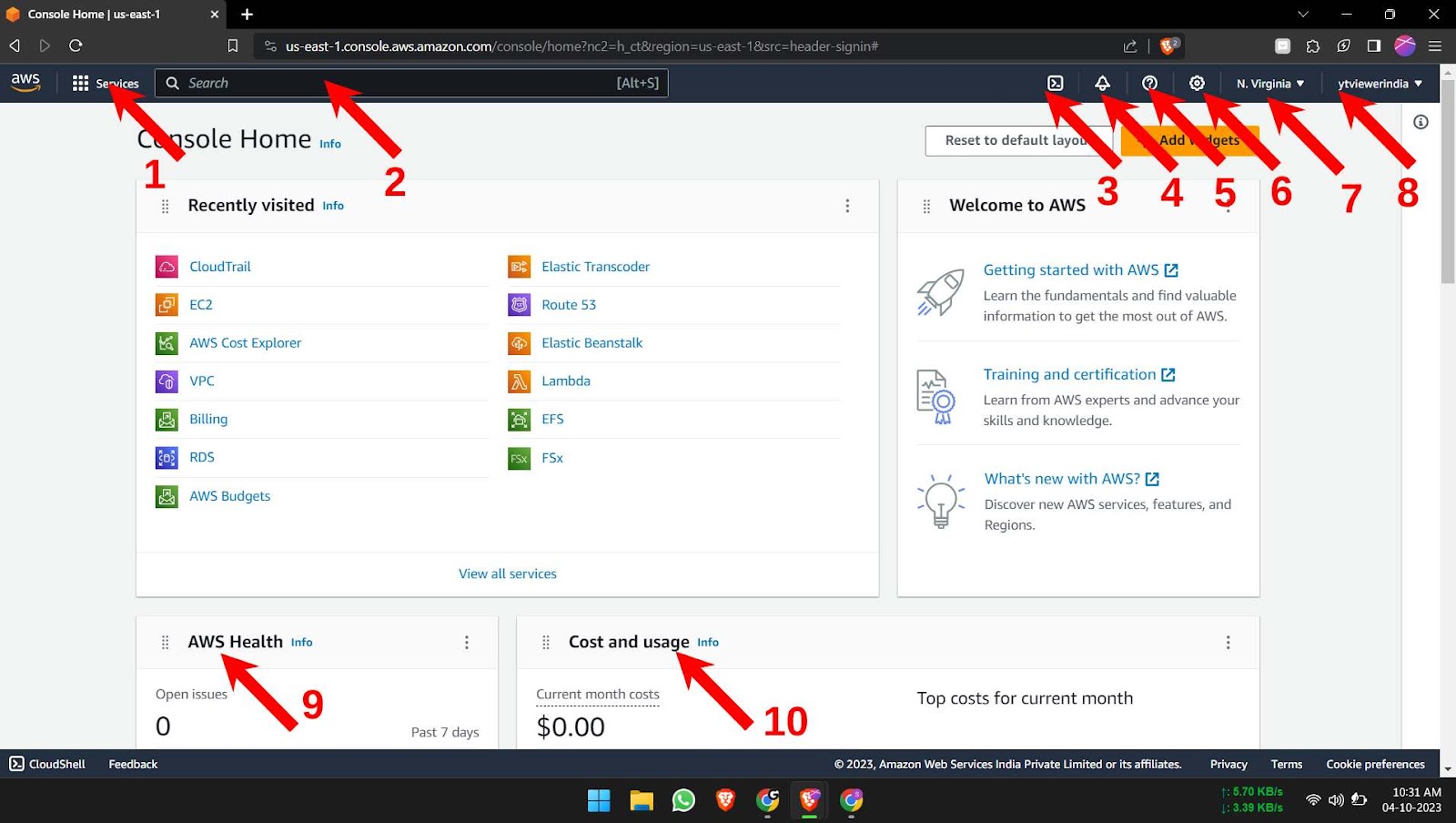
Task: Click the share icon in the address bar
Action: (1130, 46)
